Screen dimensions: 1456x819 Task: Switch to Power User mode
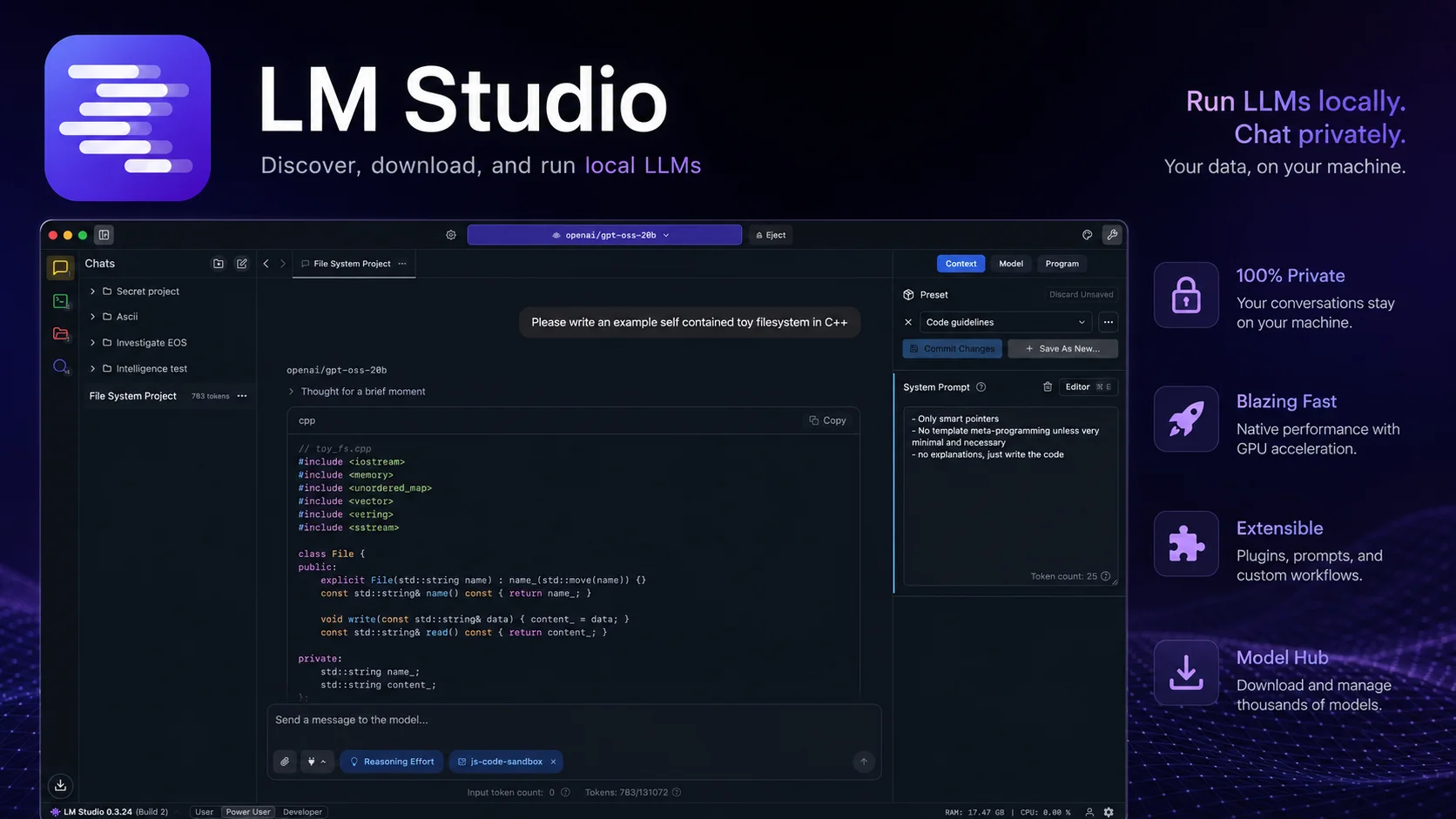[248, 812]
